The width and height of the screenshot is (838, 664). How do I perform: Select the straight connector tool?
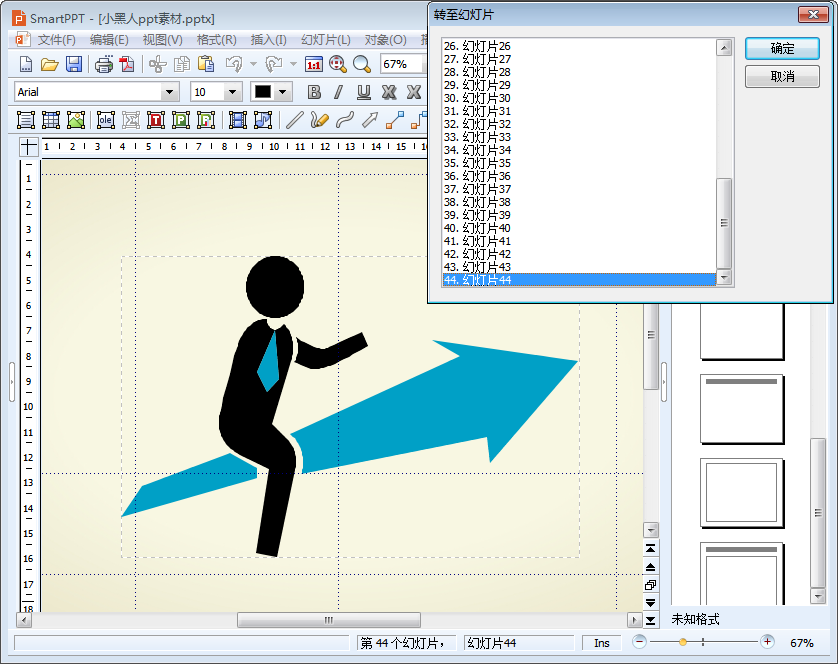click(394, 120)
